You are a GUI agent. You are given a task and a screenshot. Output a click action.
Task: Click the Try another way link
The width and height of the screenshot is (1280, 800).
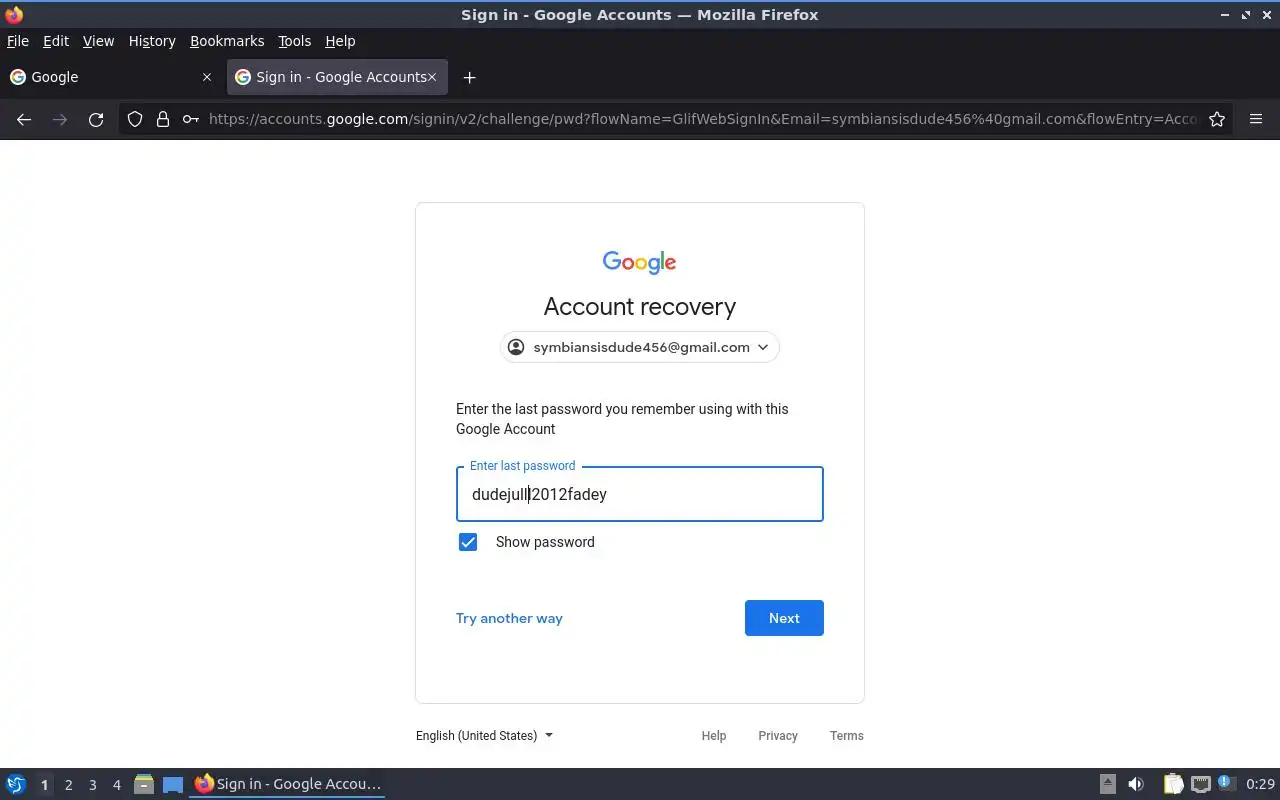[x=509, y=618]
